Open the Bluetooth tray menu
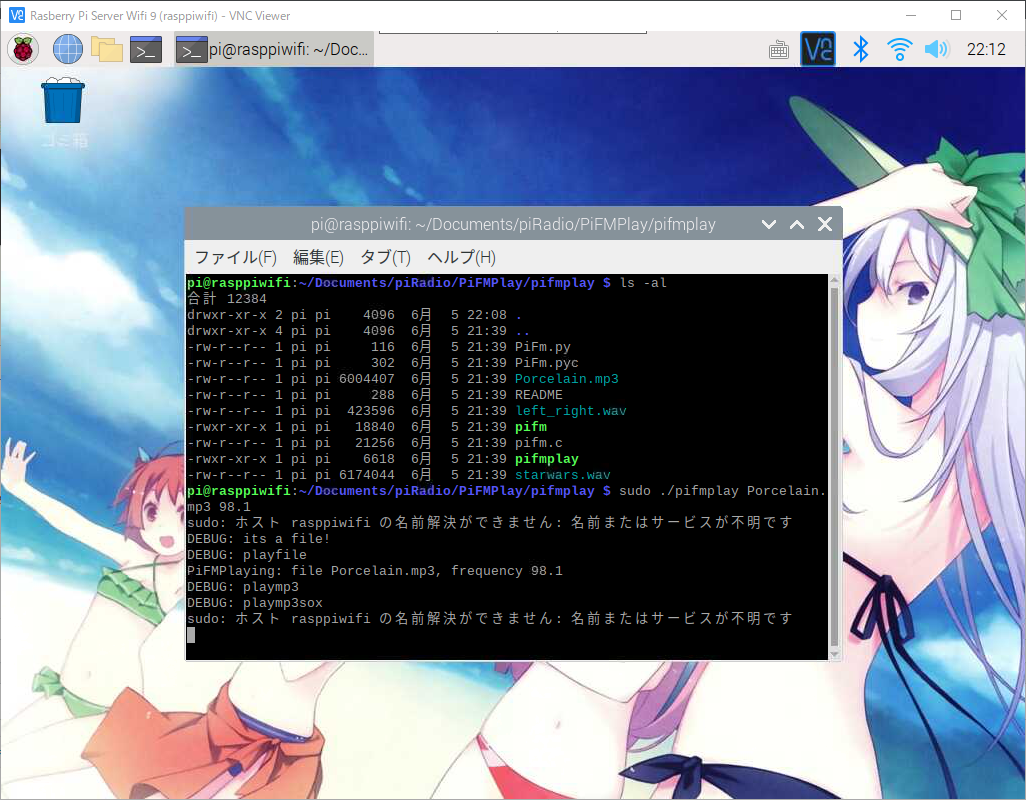The width and height of the screenshot is (1026, 800). coord(860,50)
